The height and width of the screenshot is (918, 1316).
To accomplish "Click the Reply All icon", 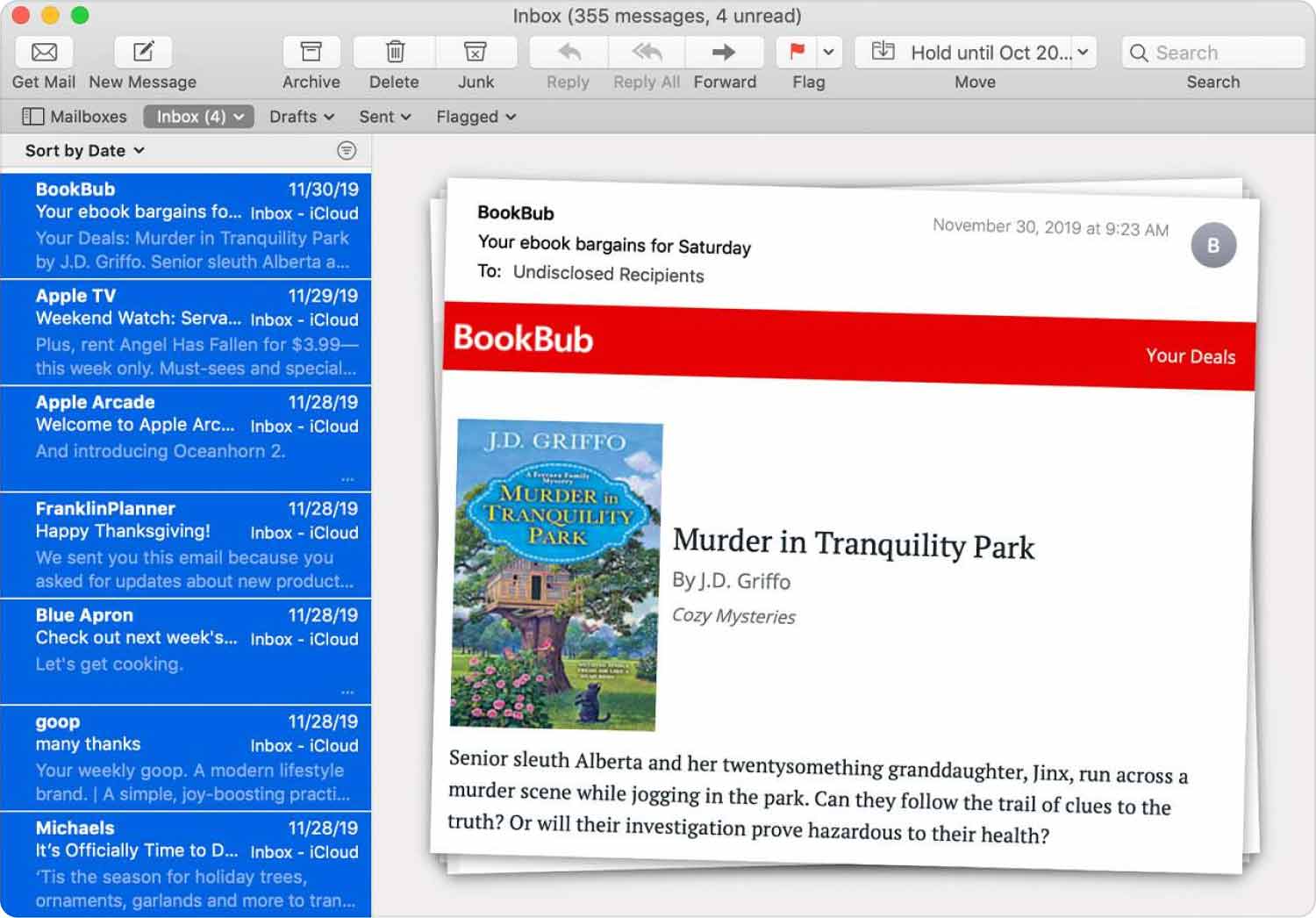I will pyautogui.click(x=647, y=53).
